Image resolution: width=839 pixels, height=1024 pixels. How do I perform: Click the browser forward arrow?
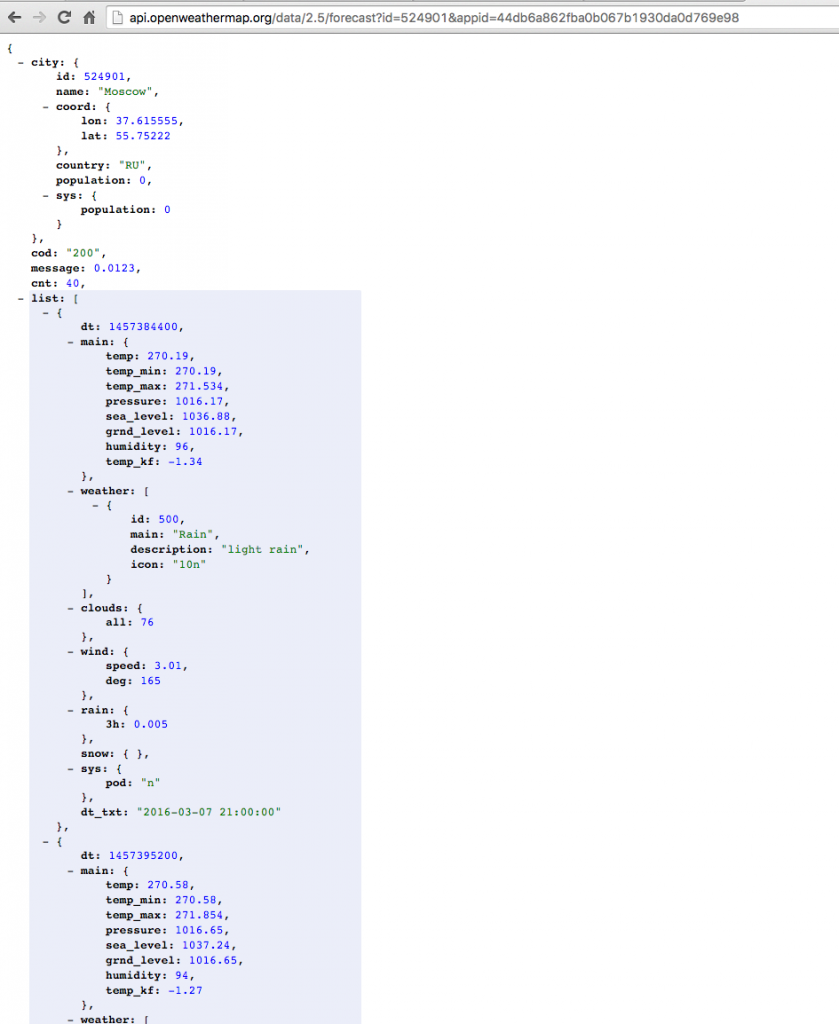point(38,17)
